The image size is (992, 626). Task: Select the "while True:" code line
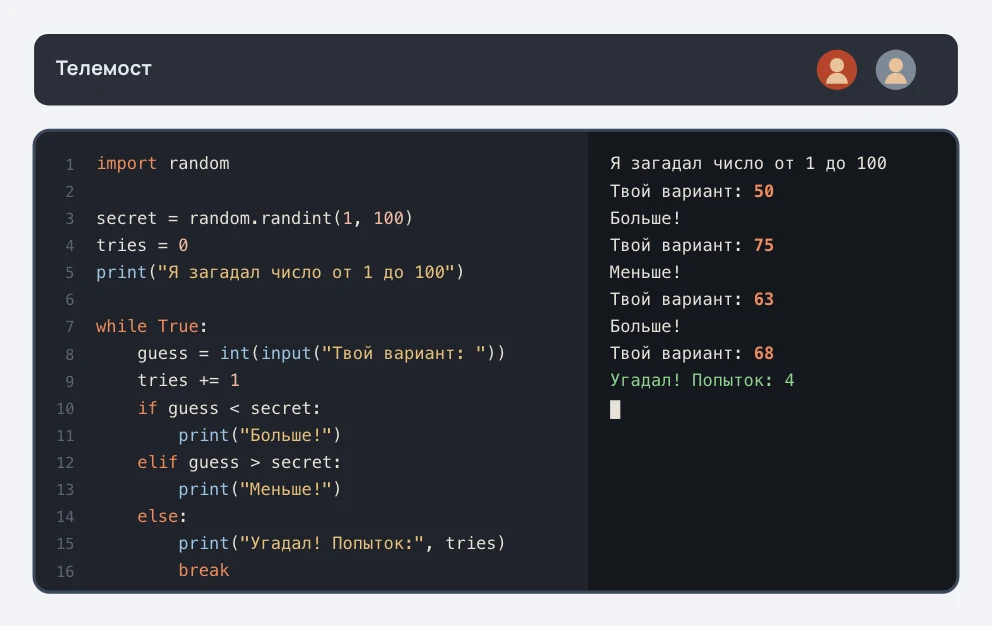(152, 326)
